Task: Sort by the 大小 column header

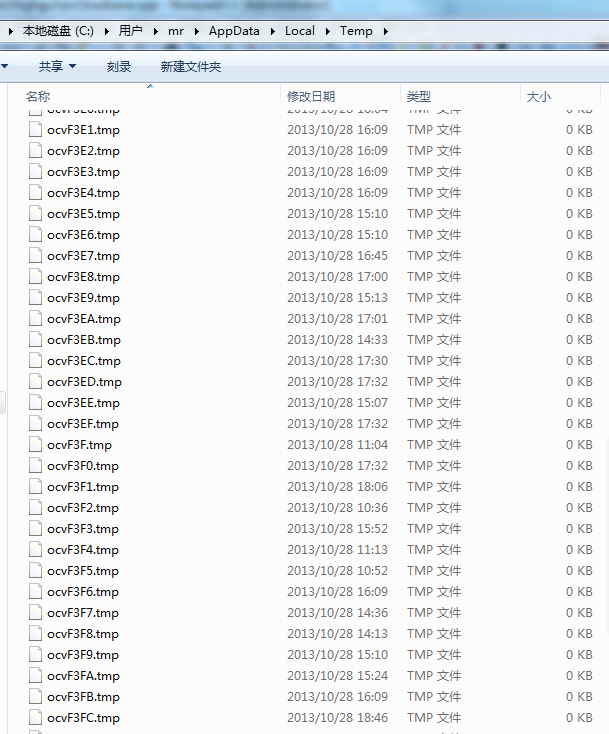Action: click(x=538, y=96)
